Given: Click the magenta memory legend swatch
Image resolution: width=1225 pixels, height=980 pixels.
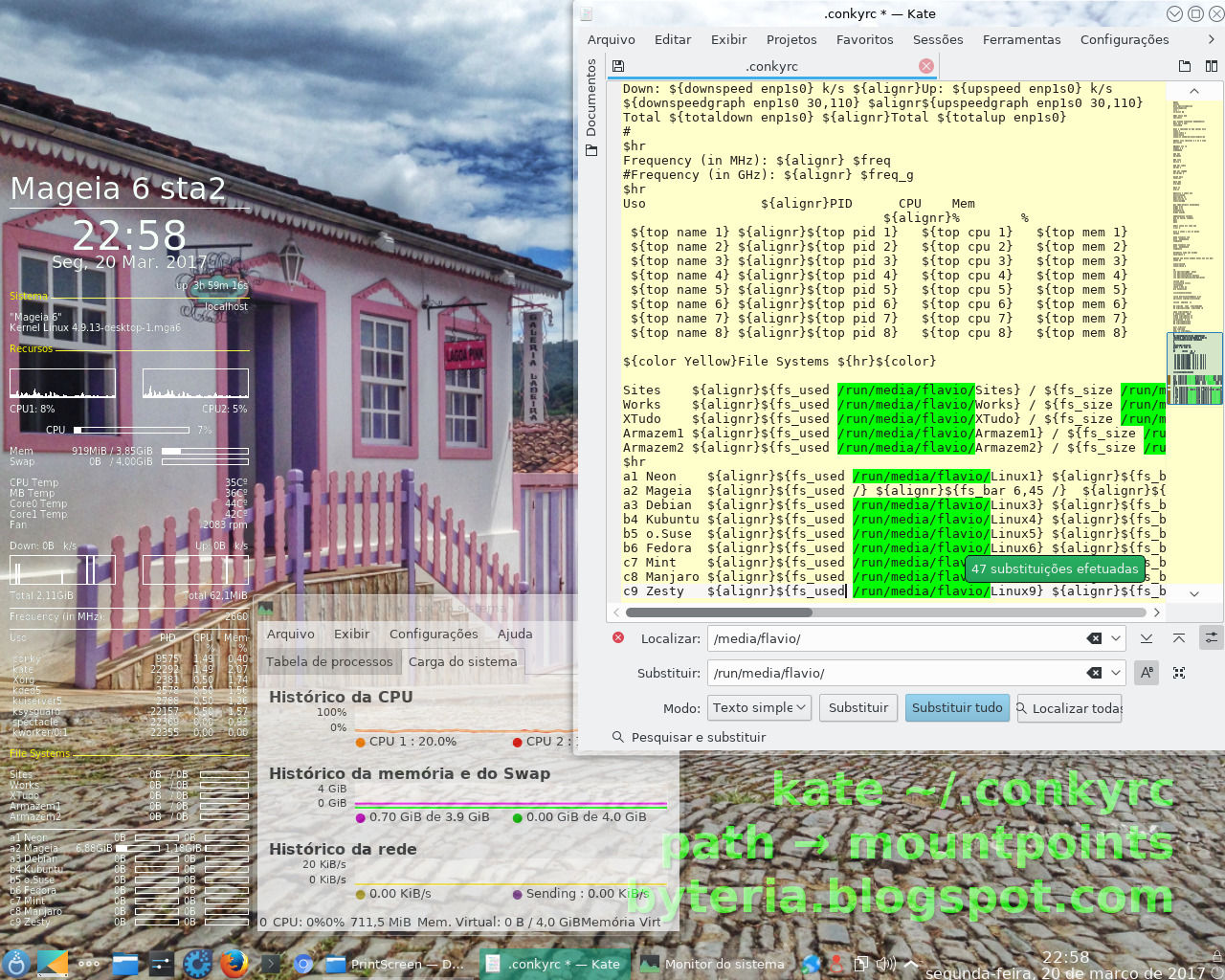Looking at the screenshot, I should pos(360,818).
